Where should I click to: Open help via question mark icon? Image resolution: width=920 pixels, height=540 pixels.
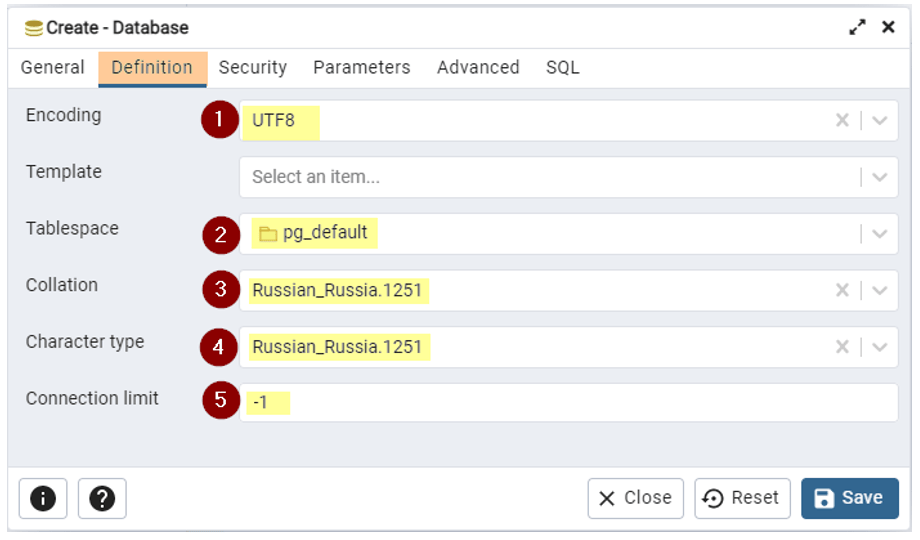click(102, 498)
